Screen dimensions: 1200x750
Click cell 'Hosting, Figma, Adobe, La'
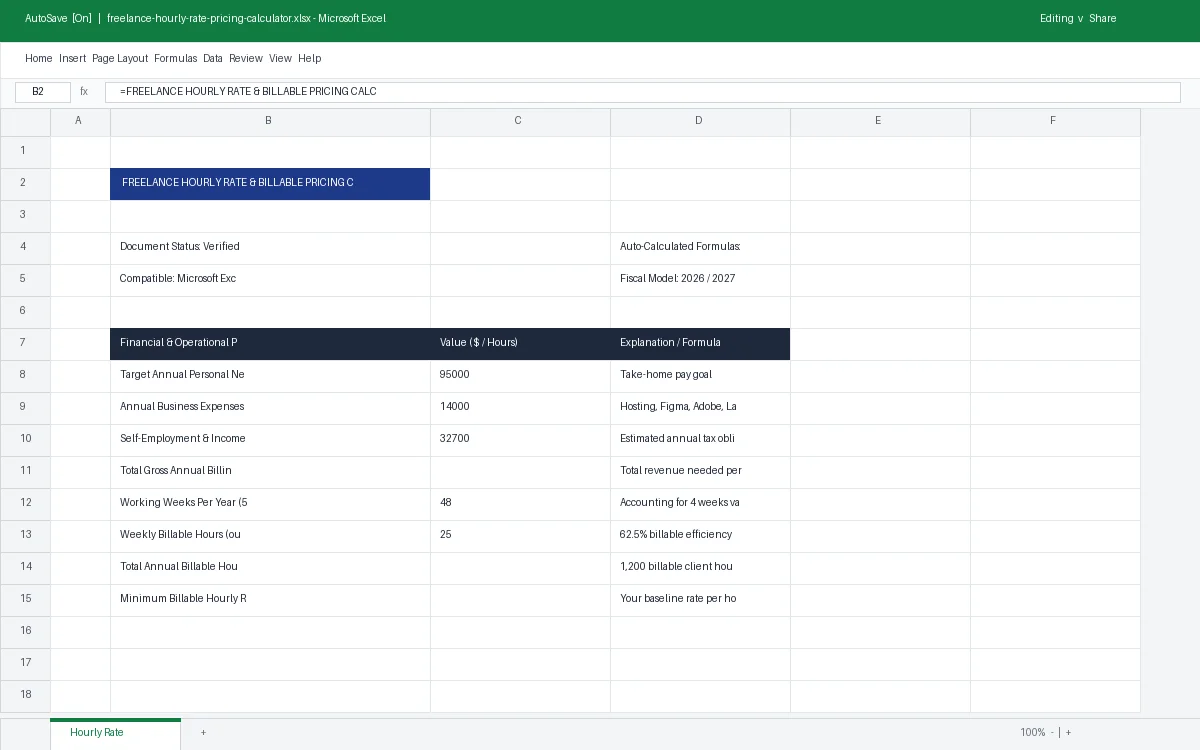click(700, 408)
